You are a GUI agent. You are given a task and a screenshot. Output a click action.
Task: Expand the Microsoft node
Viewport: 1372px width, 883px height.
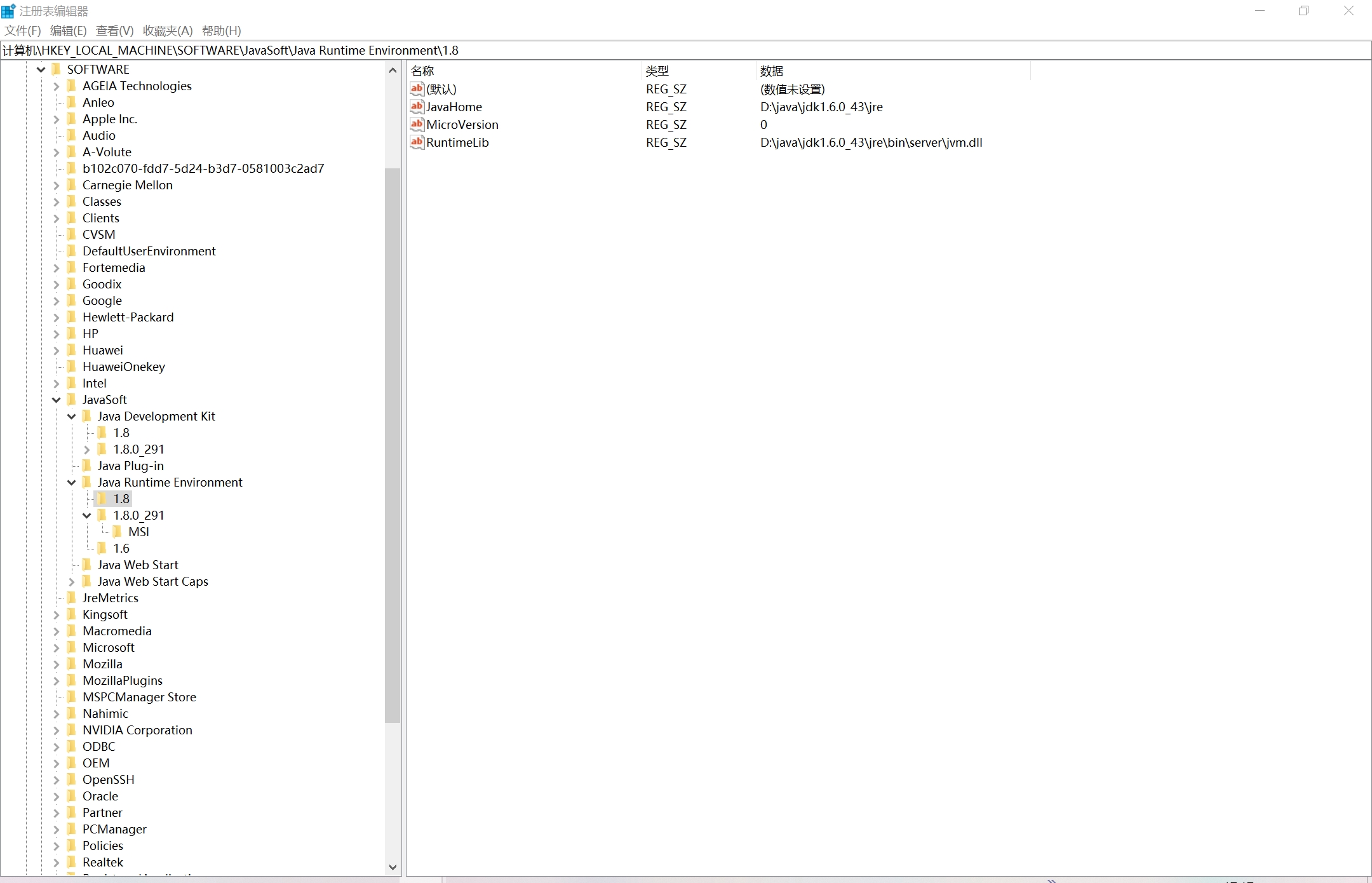[x=56, y=647]
